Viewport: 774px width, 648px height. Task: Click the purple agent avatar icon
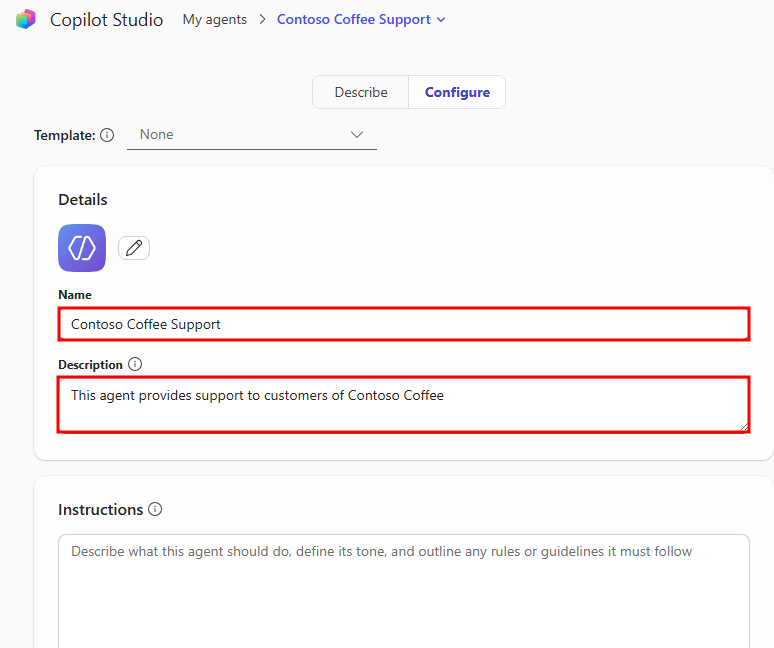[82, 248]
